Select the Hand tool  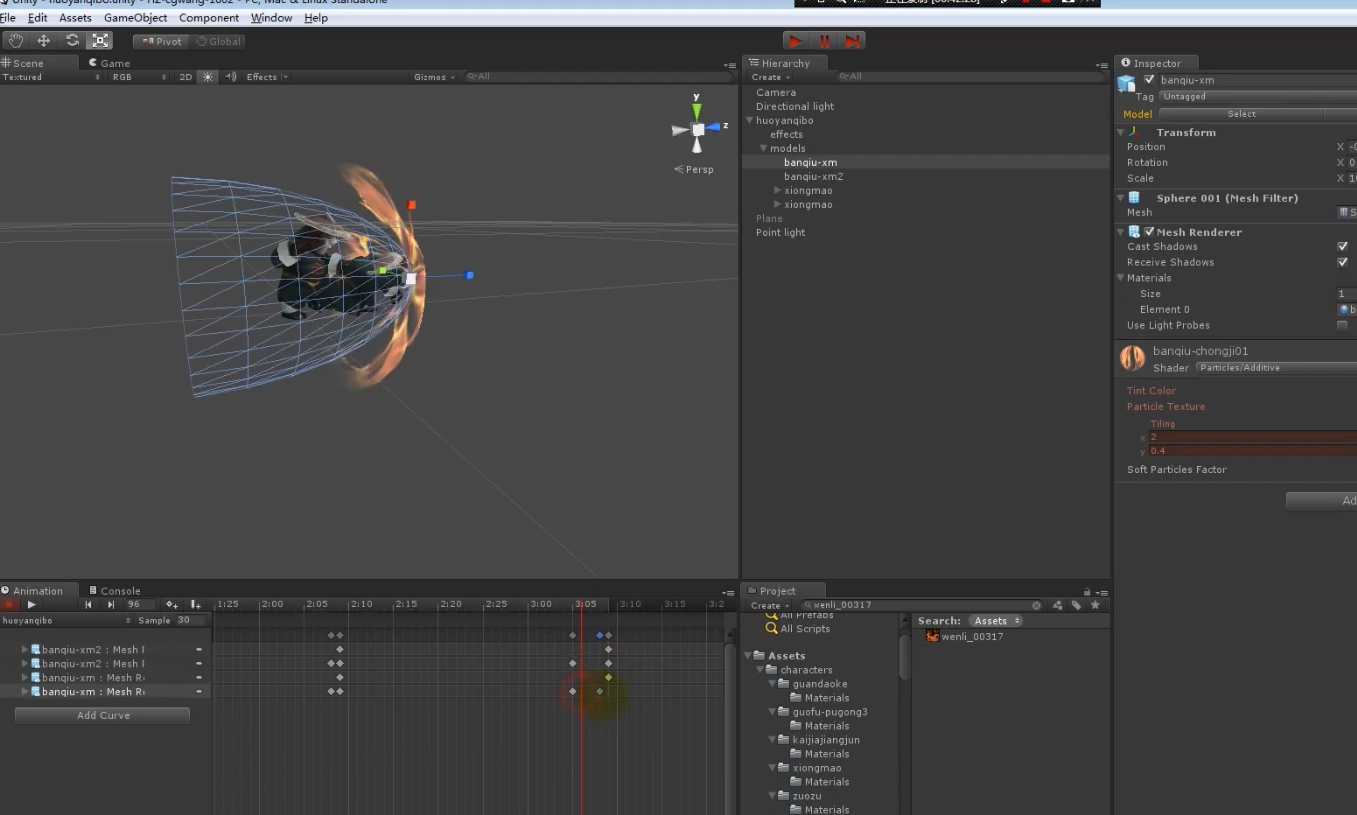click(16, 41)
